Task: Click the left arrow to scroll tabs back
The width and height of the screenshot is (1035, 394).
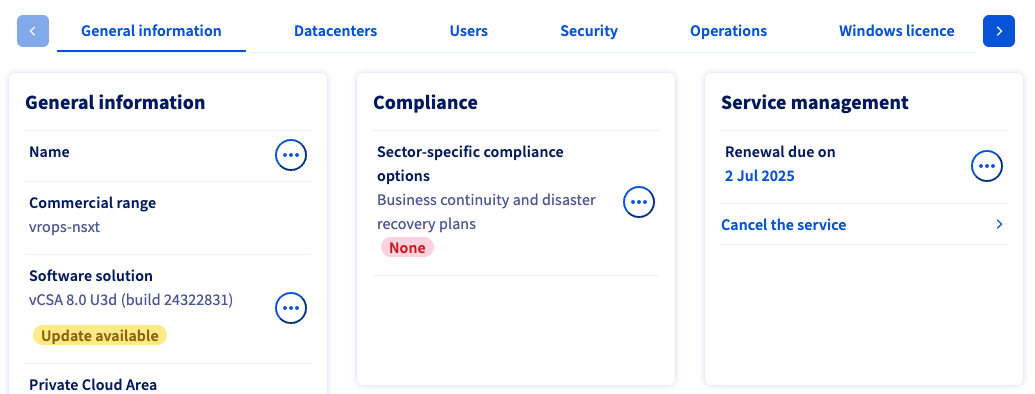Action: point(33,31)
